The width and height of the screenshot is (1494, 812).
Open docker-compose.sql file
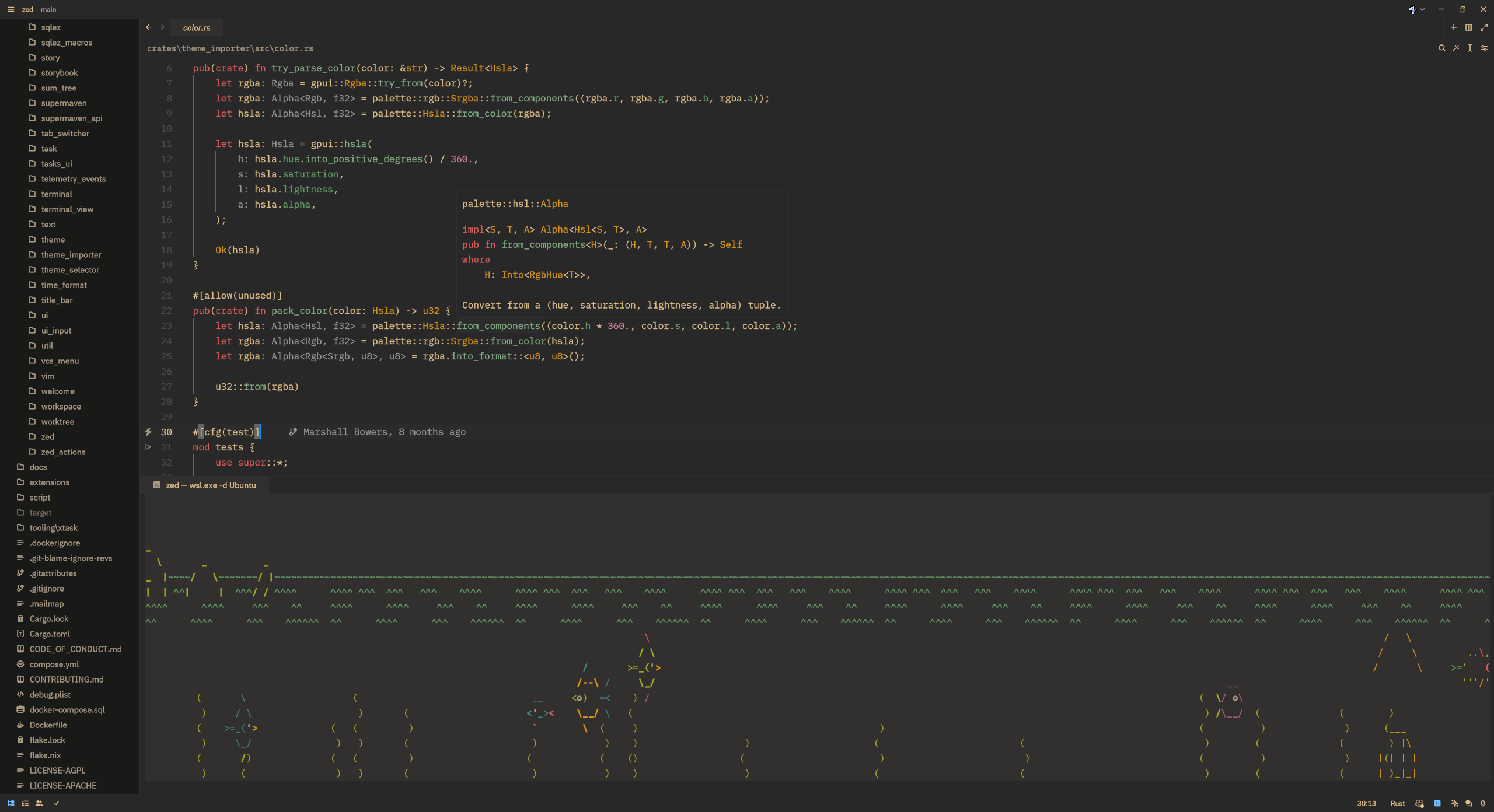click(x=69, y=709)
